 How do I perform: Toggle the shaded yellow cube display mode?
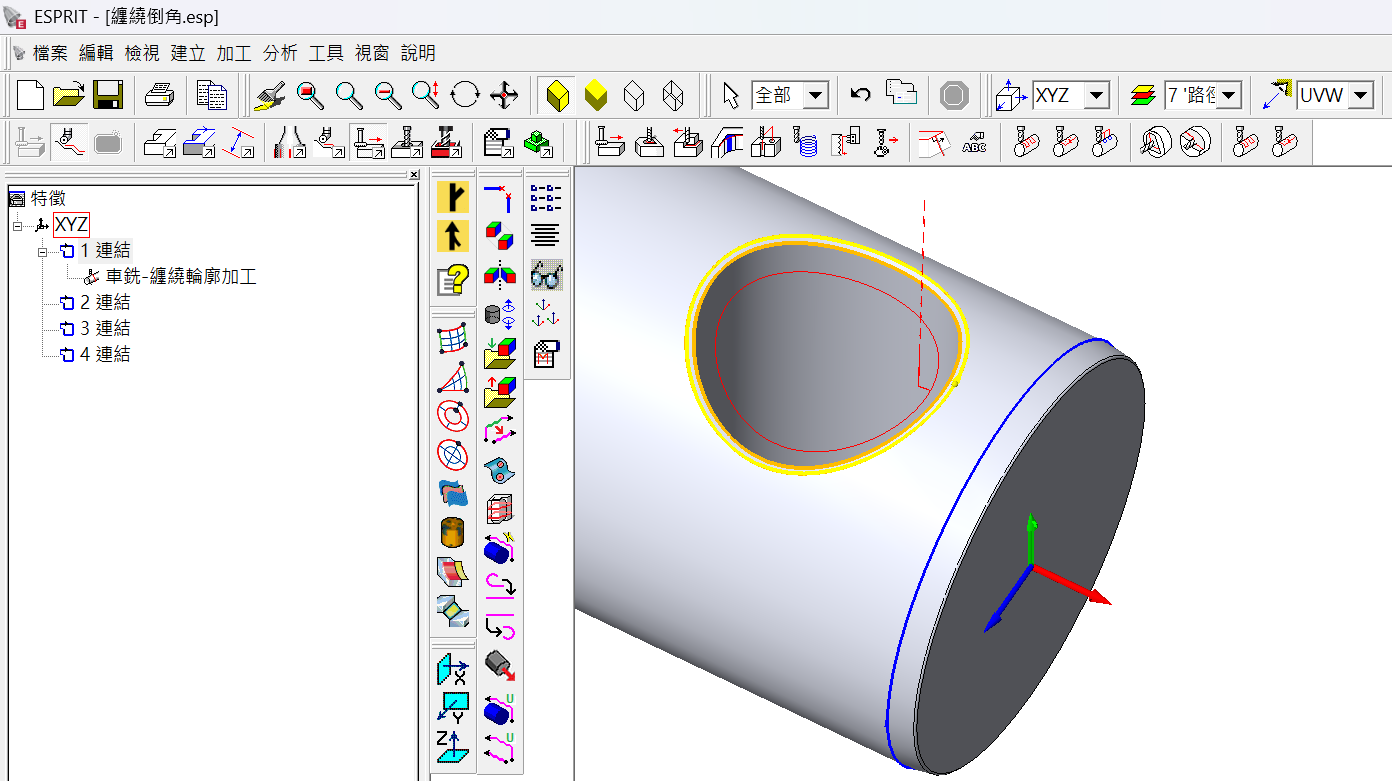596,95
